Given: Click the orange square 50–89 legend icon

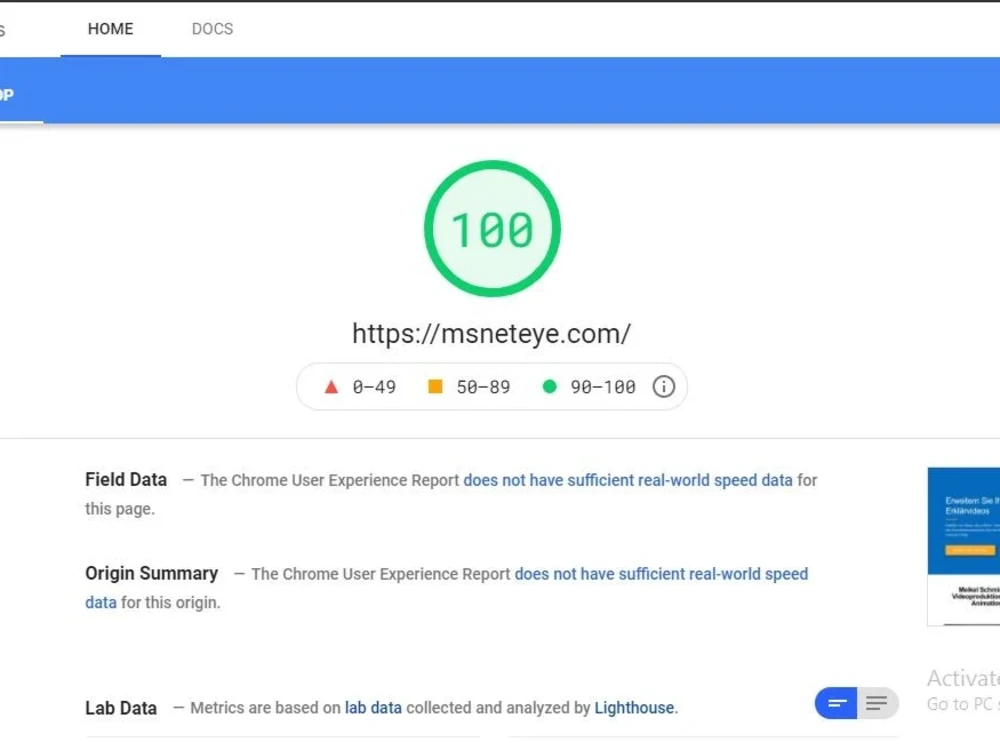Looking at the screenshot, I should tap(435, 386).
